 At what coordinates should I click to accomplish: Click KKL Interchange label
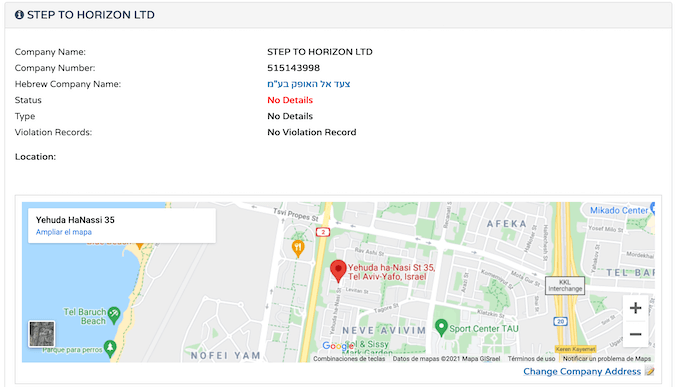coord(565,285)
